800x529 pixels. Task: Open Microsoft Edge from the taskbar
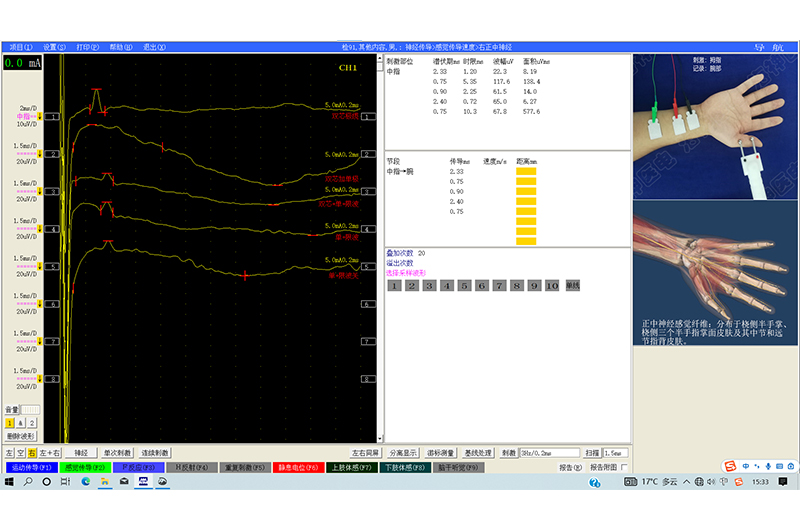click(86, 482)
